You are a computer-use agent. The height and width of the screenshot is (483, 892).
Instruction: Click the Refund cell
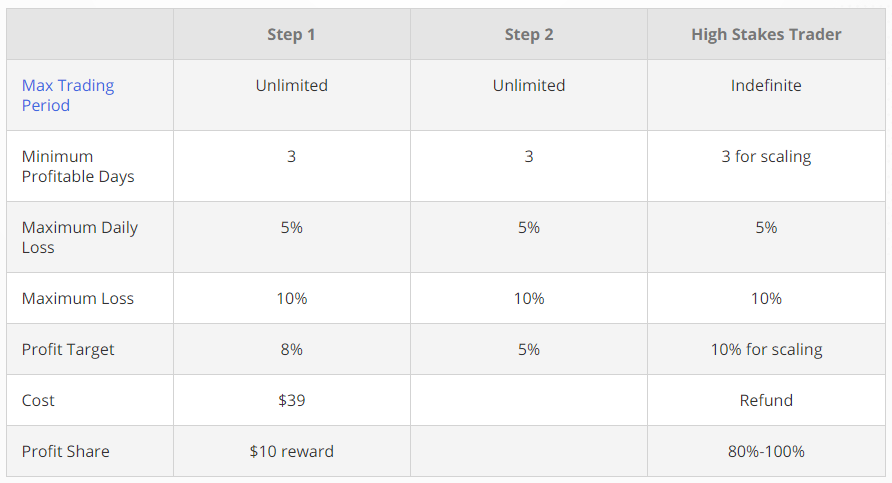[766, 401]
